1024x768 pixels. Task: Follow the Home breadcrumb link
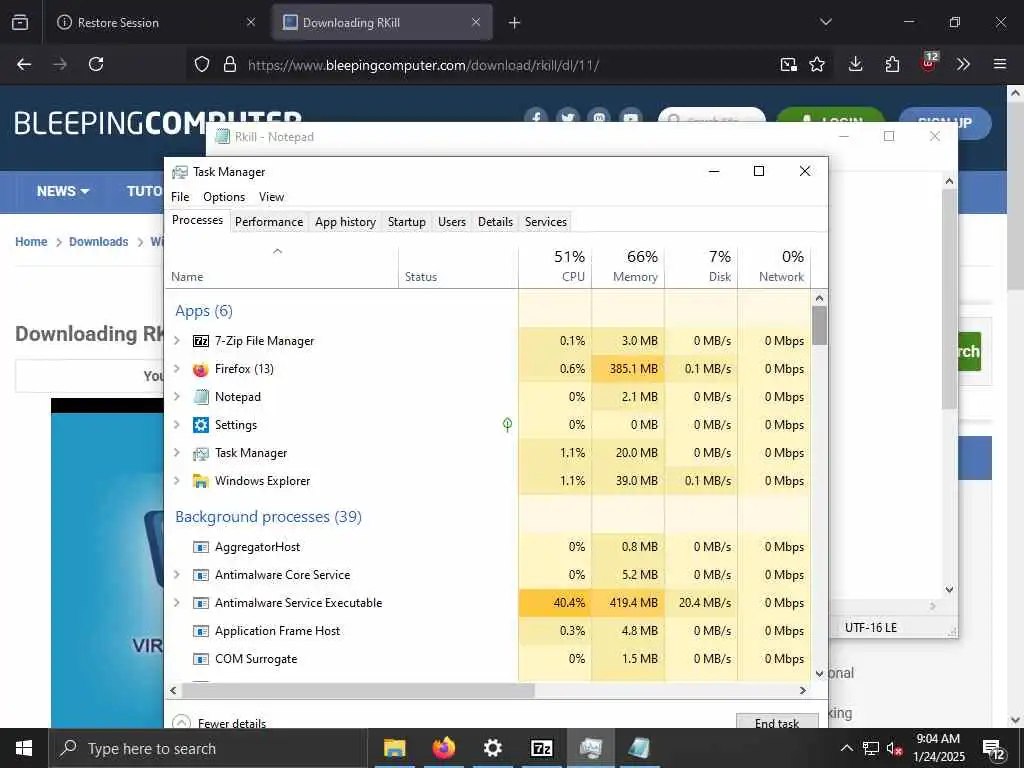pos(31,242)
